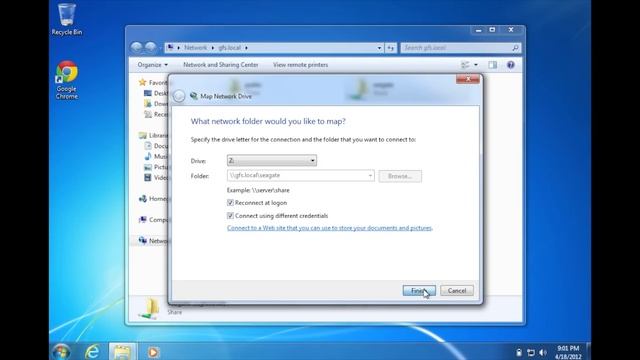Open the Google Chrome desktop shortcut
This screenshot has width=640, height=360.
(67, 80)
